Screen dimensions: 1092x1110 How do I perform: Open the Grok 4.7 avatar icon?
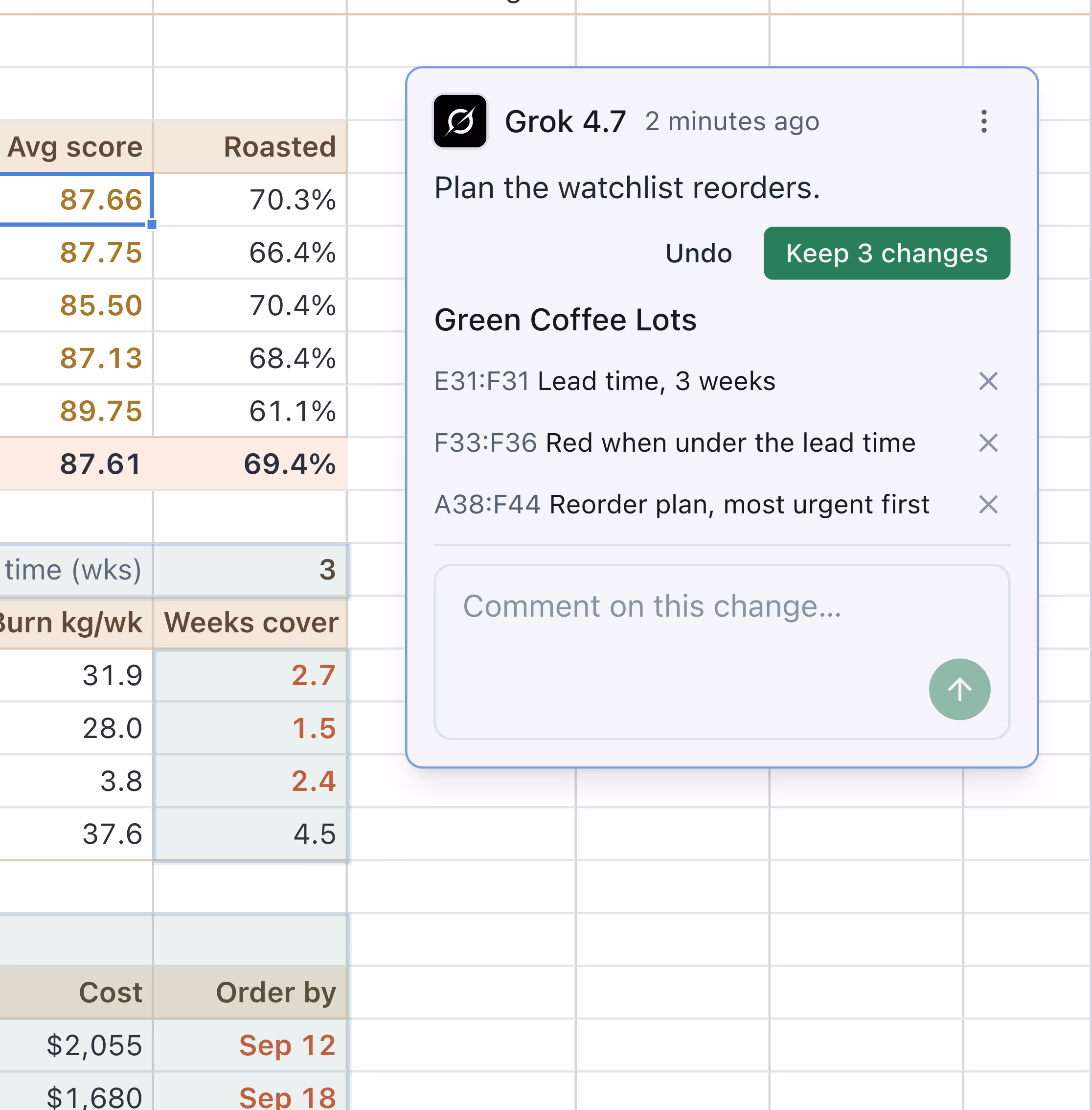point(460,121)
